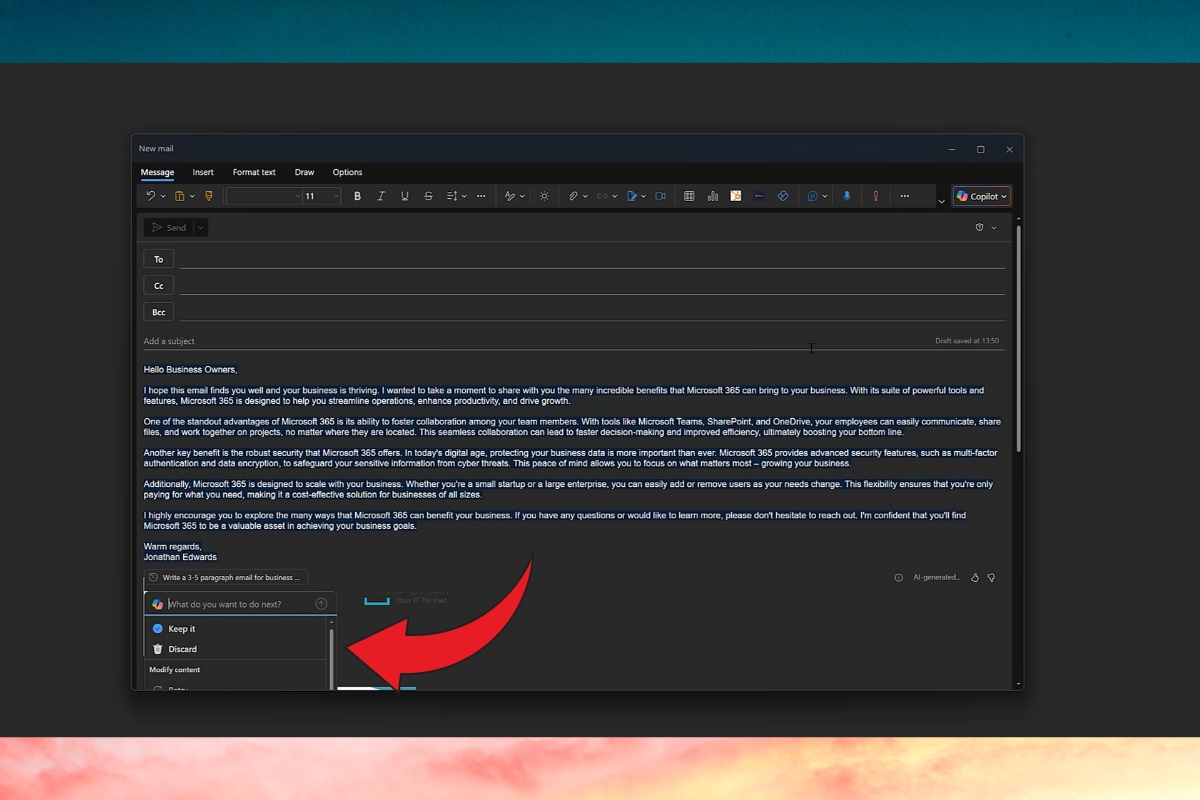Viewport: 1200px width, 800px height.
Task: Click the thumbs down feedback icon
Action: 991,578
